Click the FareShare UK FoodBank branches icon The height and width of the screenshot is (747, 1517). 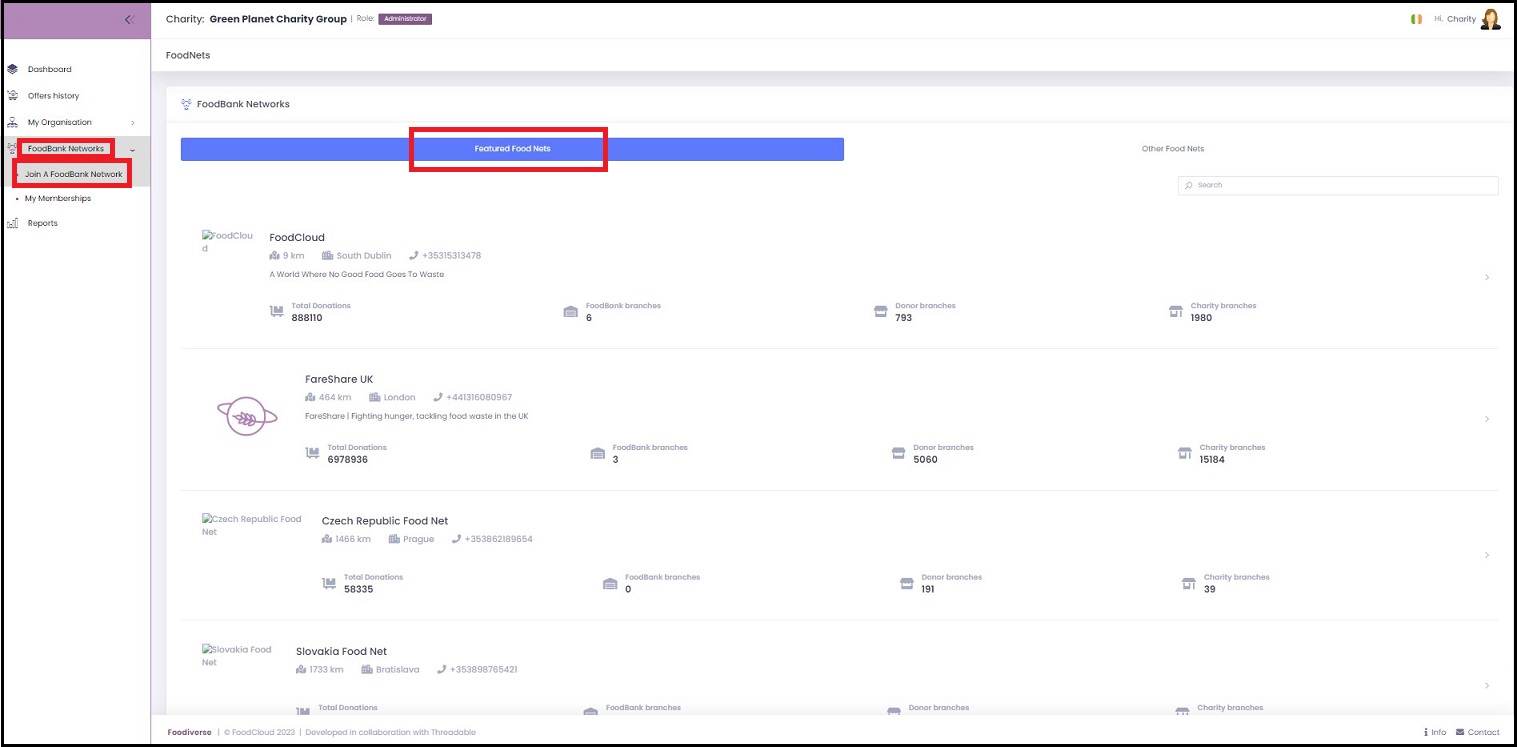click(598, 454)
